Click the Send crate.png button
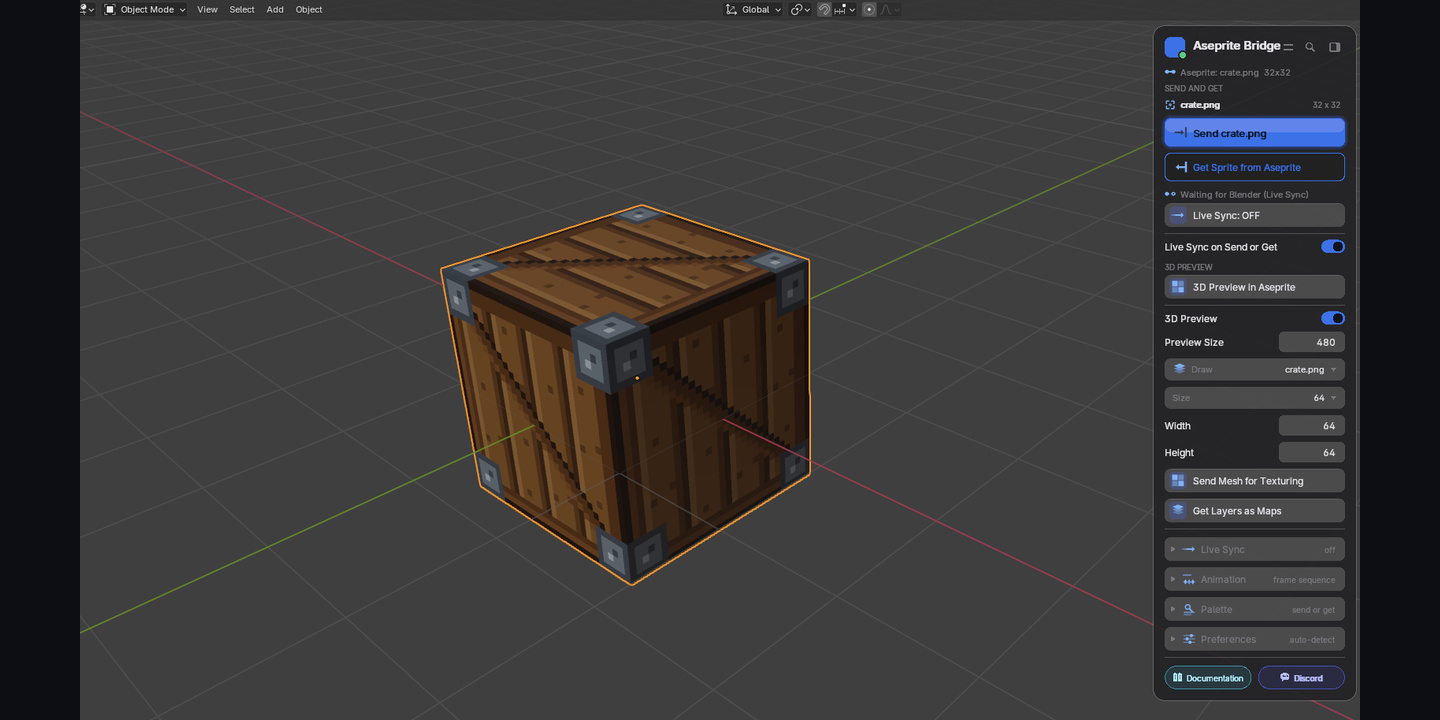The width and height of the screenshot is (1440, 720). pos(1255,133)
